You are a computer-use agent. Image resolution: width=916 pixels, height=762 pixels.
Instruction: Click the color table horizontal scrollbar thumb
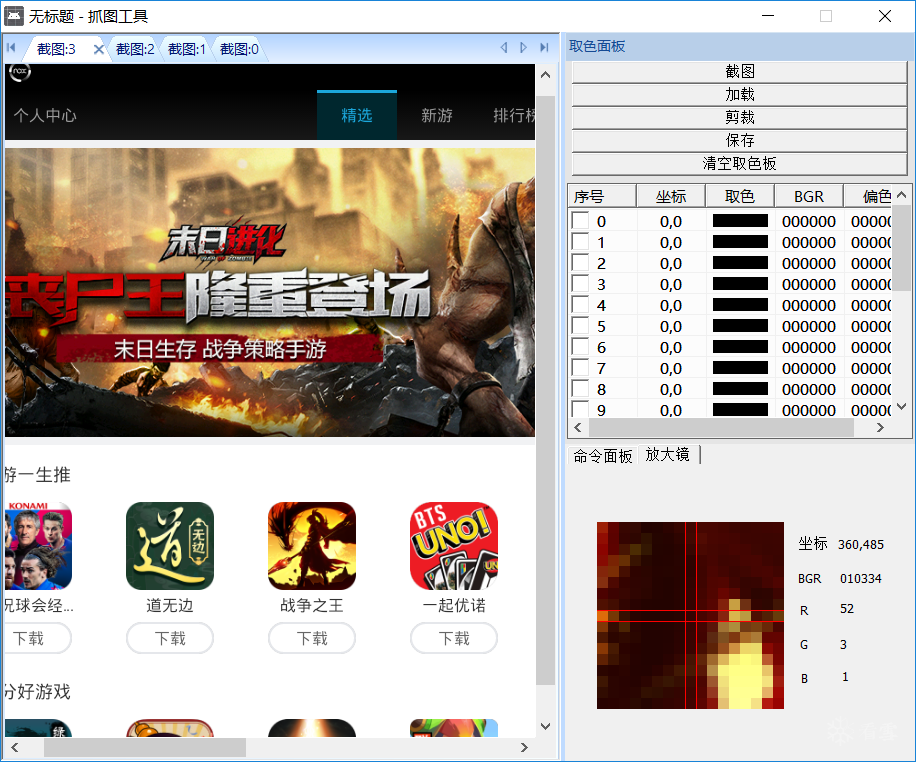721,428
